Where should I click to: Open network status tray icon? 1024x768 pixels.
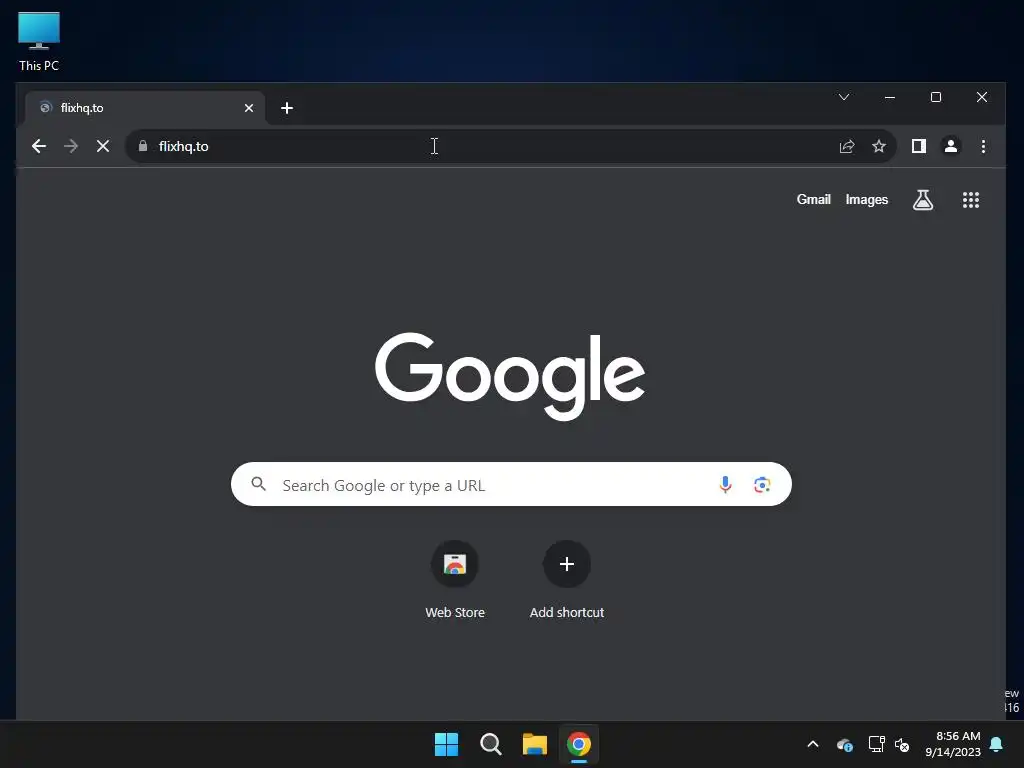point(876,744)
